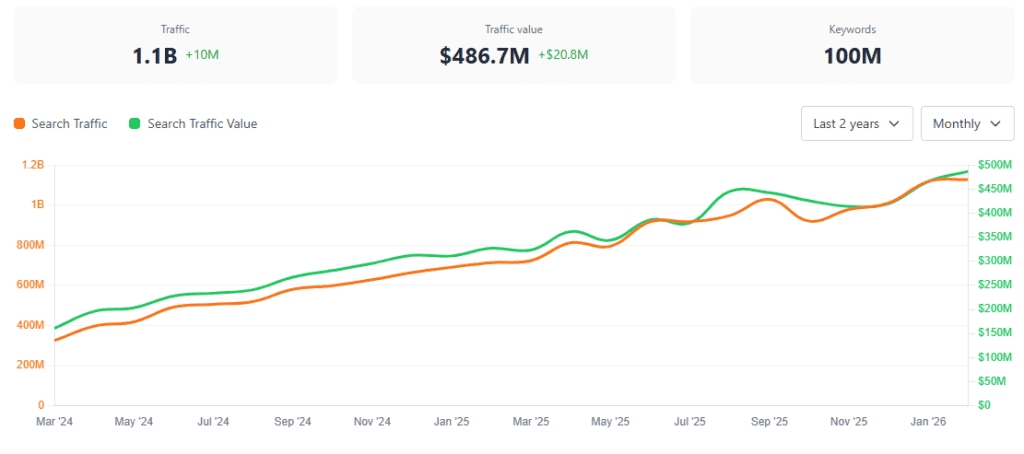Viewport: 1024px width, 454px height.
Task: Click the May '25 axis label
Action: click(611, 422)
